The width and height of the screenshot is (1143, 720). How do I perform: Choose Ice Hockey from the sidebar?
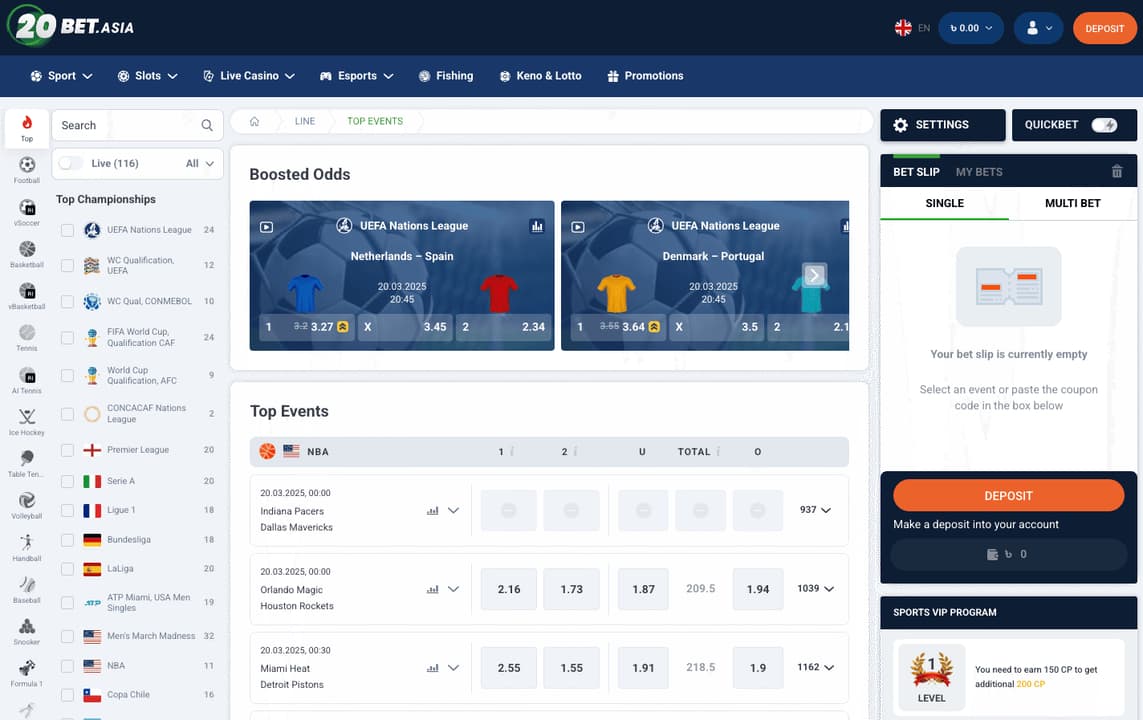tap(27, 420)
